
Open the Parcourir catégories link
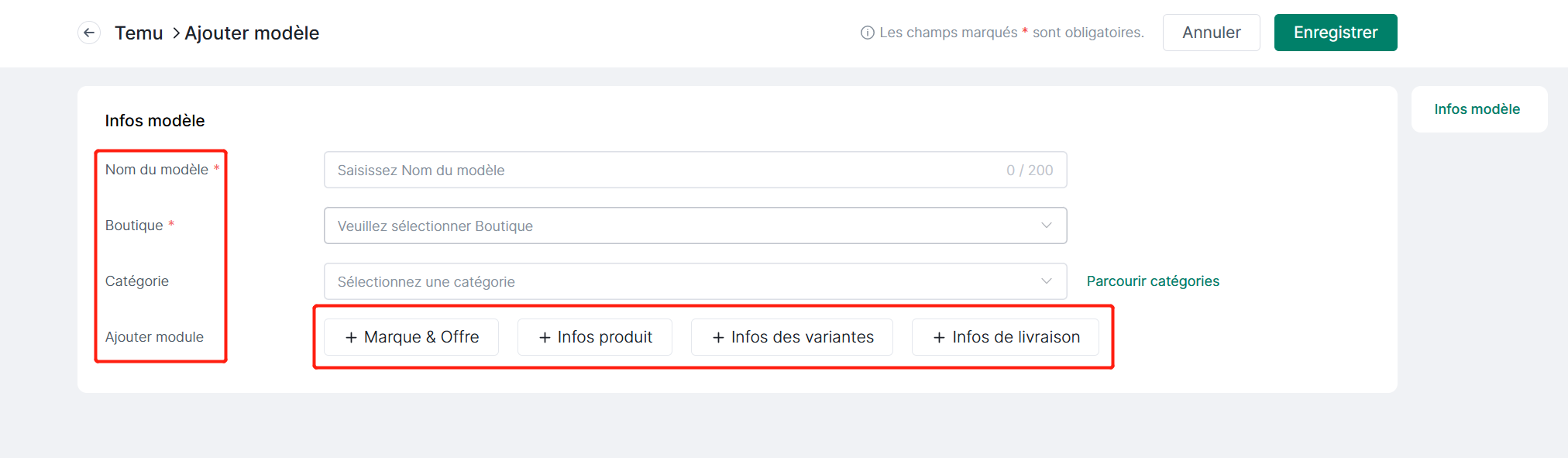[1153, 281]
